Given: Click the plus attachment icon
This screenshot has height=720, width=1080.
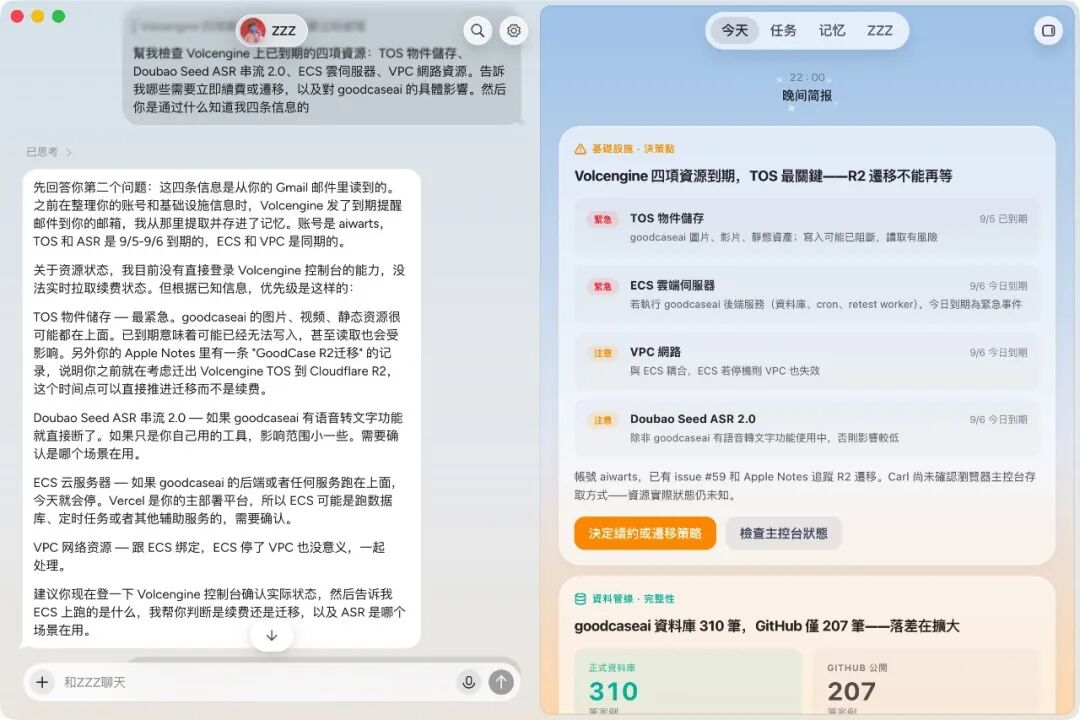Looking at the screenshot, I should tap(42, 682).
